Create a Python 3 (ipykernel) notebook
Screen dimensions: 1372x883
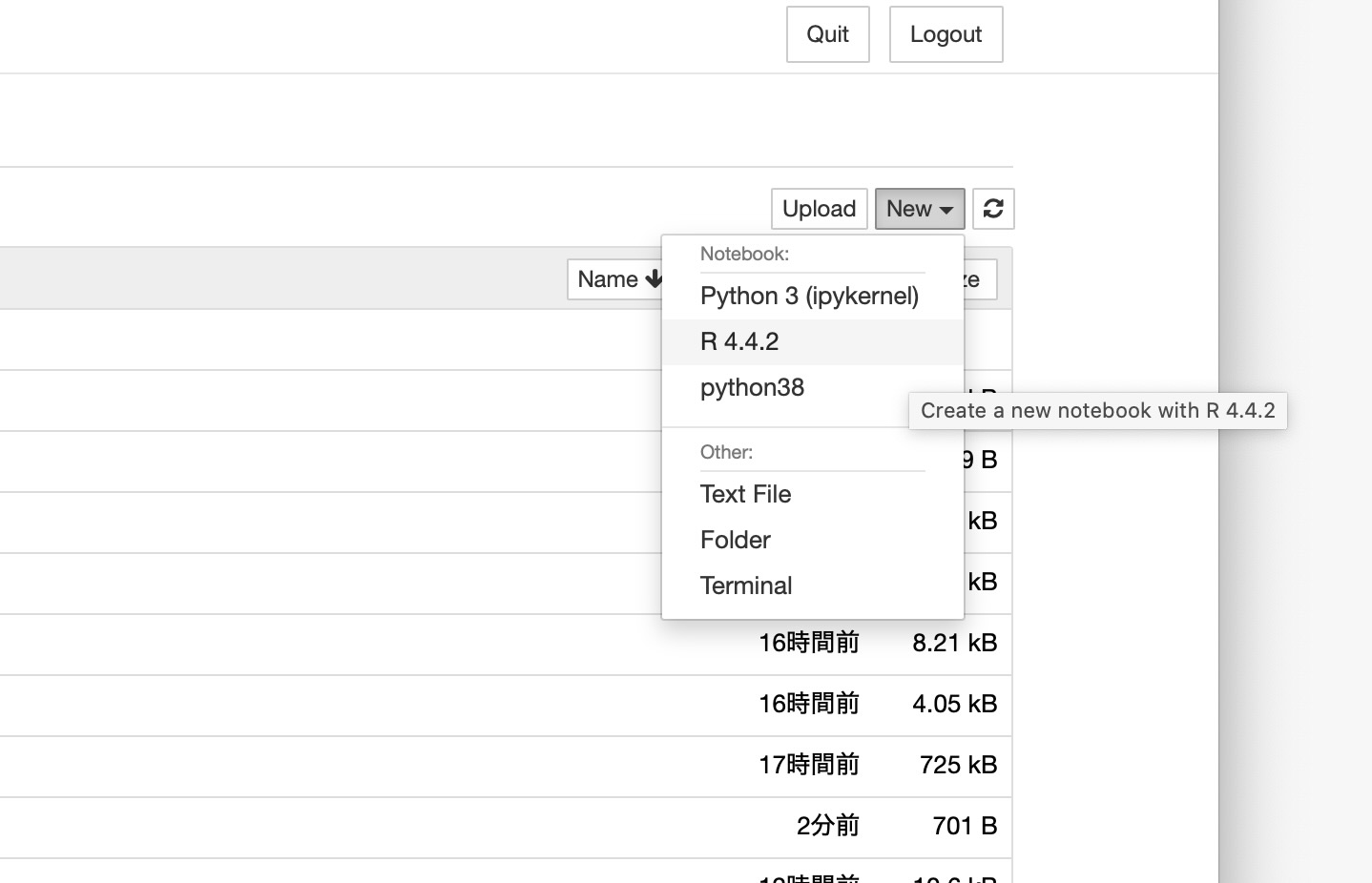809,297
